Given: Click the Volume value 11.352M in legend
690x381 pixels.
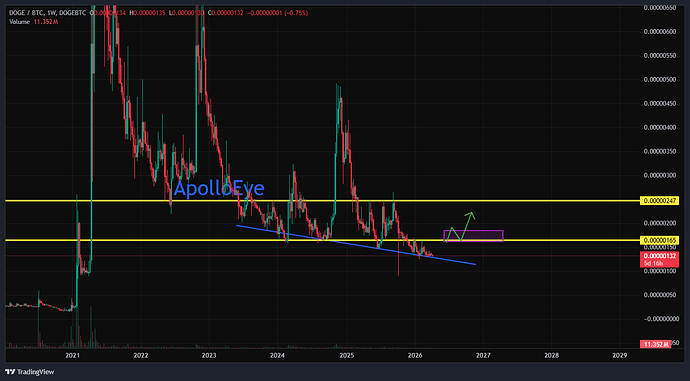Looking at the screenshot, I should pos(46,22).
